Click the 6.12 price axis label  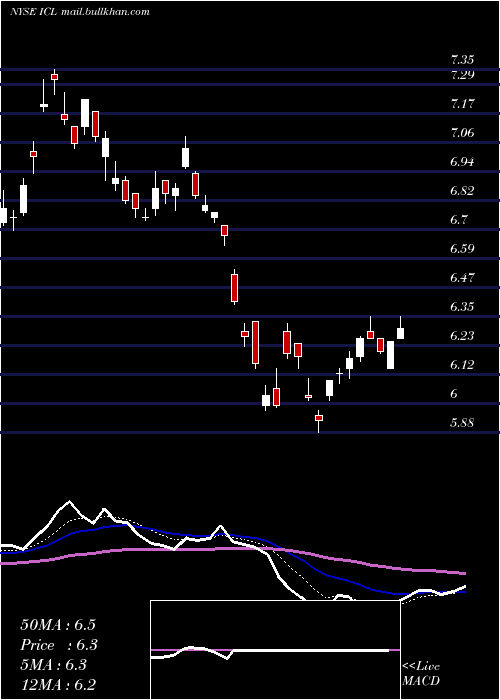(462, 365)
